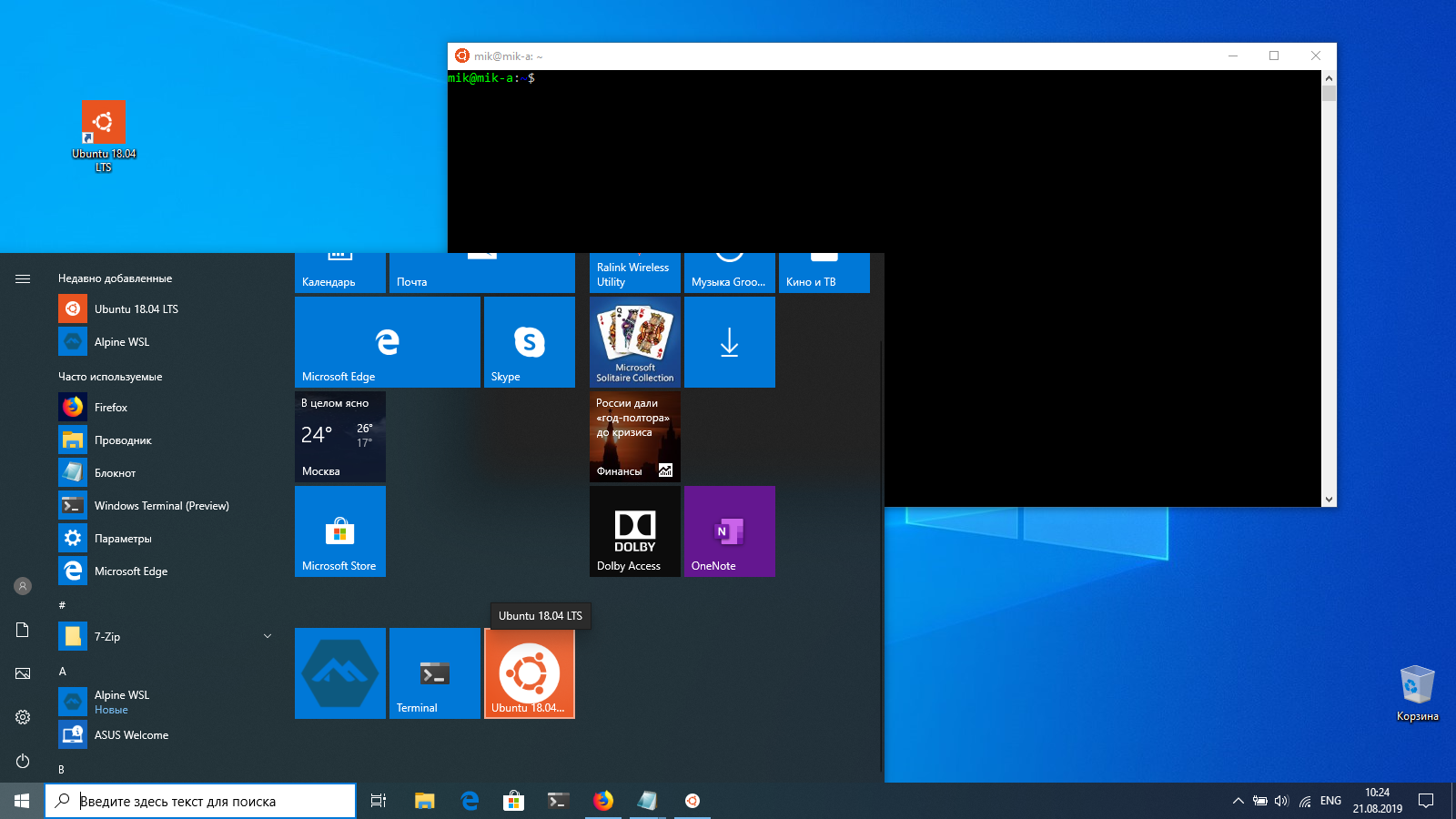The width and height of the screenshot is (1456, 819).
Task: Select Windows Terminal (Preview) in app list
Action: [161, 506]
